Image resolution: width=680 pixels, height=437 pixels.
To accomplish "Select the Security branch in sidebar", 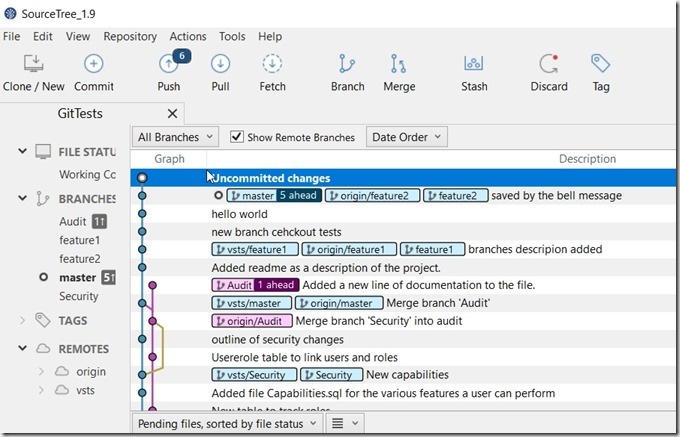I will tap(78, 296).
